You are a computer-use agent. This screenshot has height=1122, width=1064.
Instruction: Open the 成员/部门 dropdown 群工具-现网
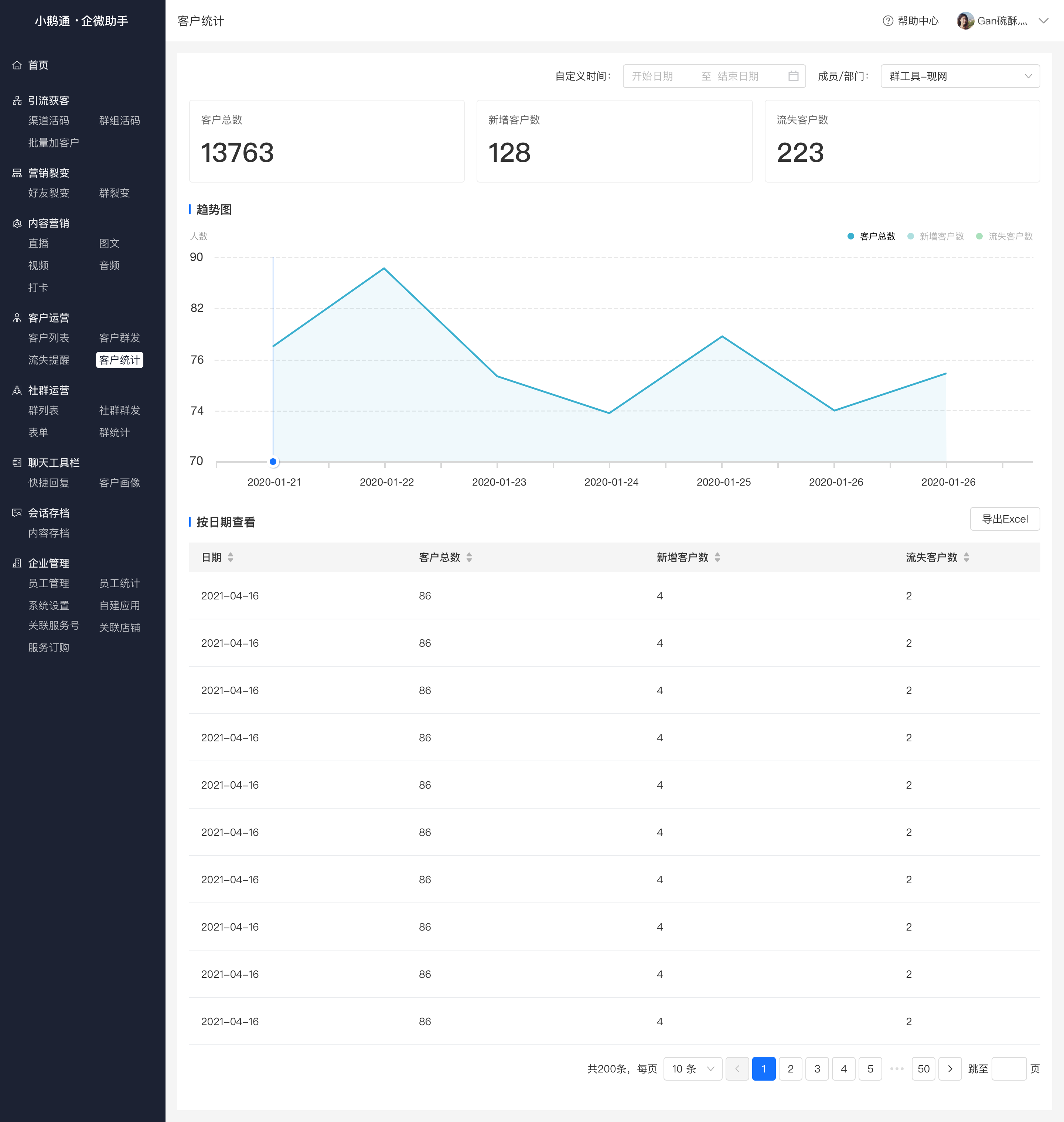[x=960, y=76]
